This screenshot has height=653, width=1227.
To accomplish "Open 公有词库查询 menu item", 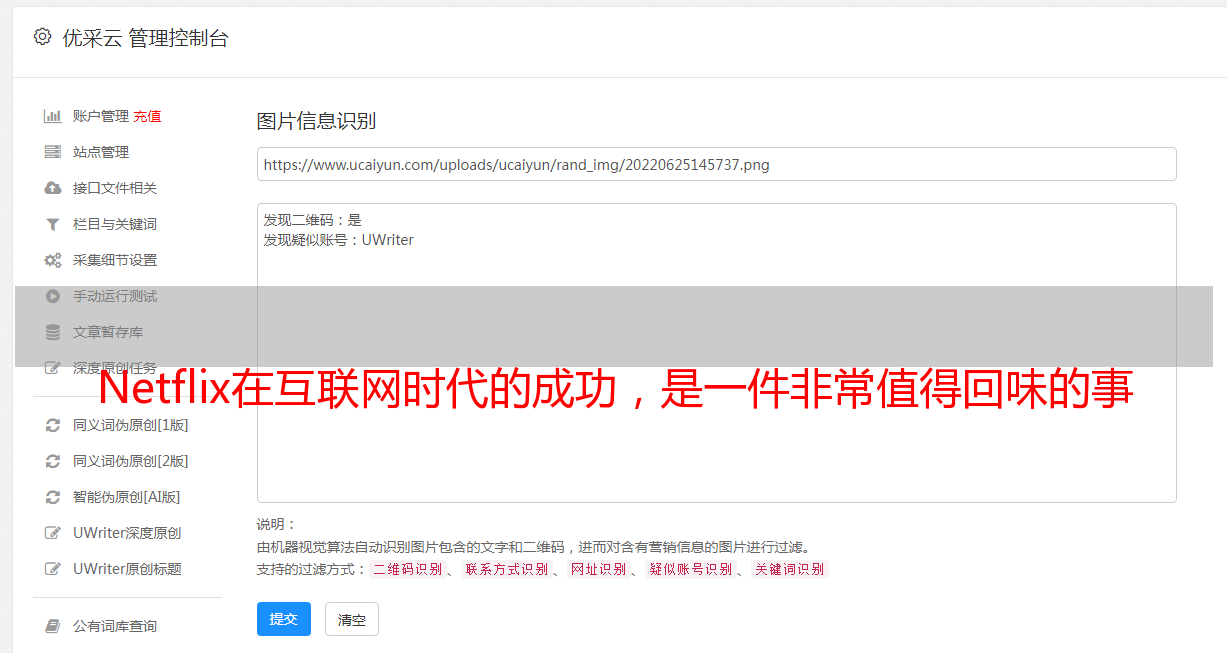I will 115,626.
